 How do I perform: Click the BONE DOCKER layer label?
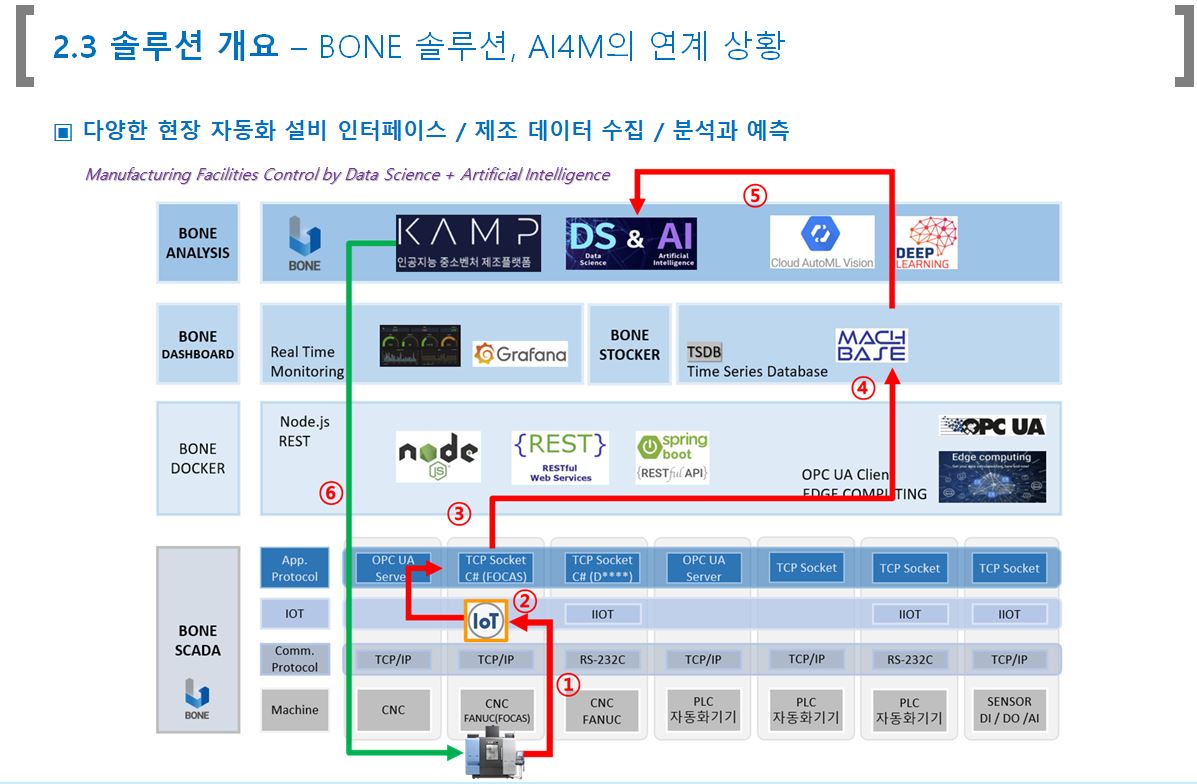[x=198, y=458]
